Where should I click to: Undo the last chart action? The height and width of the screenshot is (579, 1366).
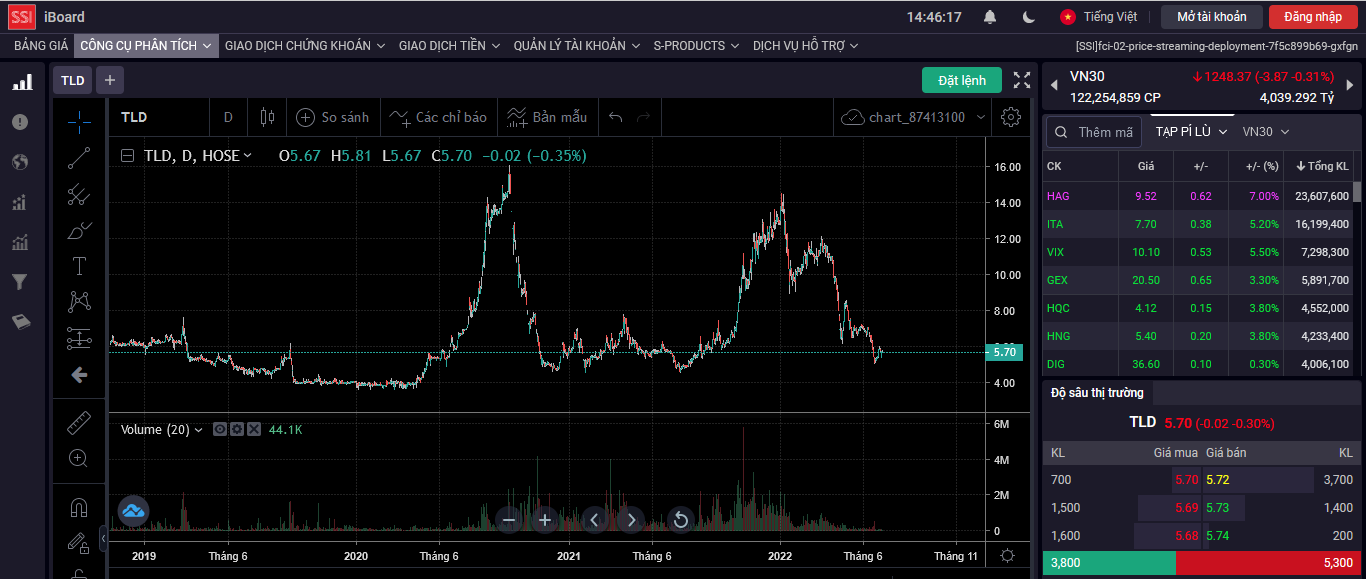pos(616,117)
